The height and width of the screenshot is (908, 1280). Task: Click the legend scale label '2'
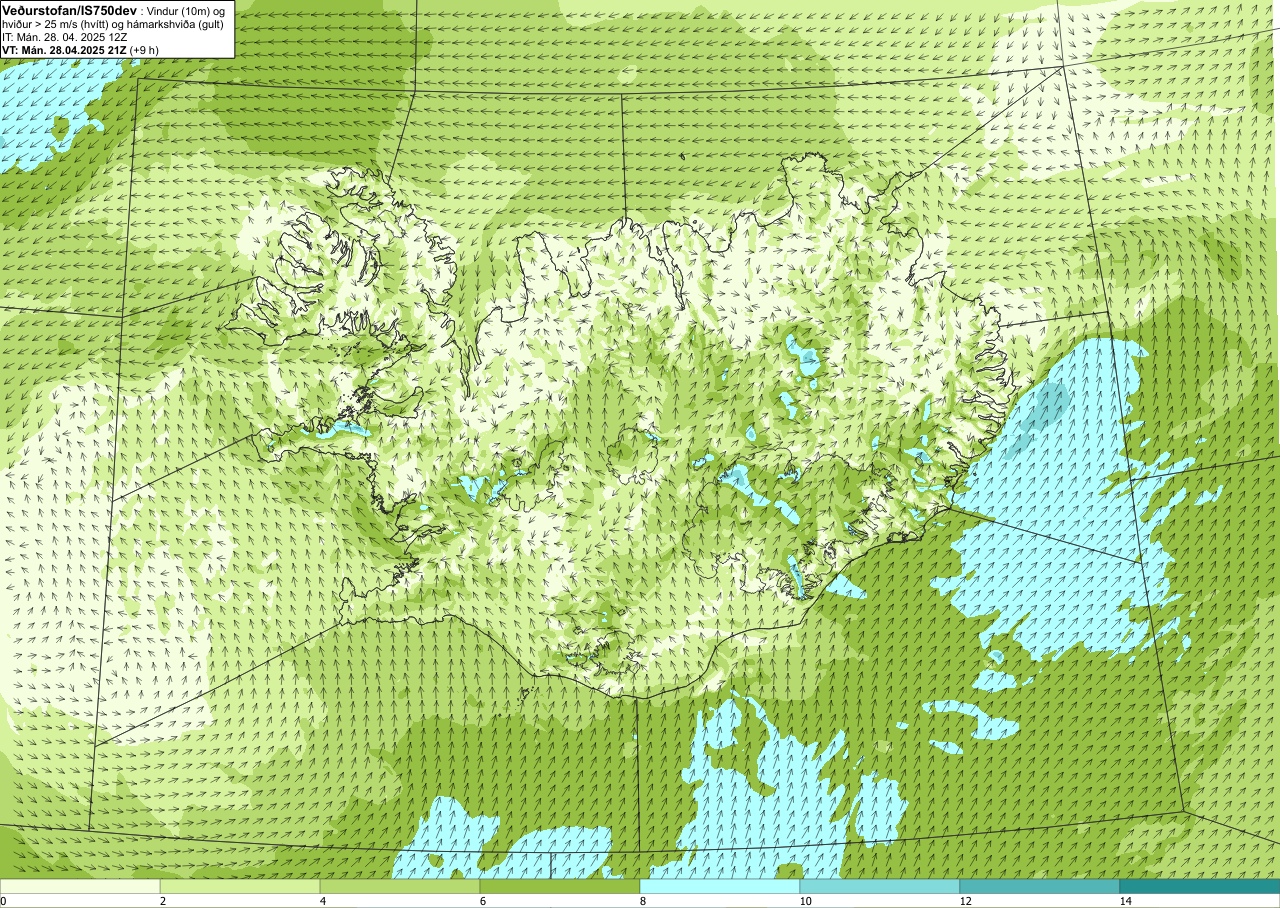(x=163, y=901)
